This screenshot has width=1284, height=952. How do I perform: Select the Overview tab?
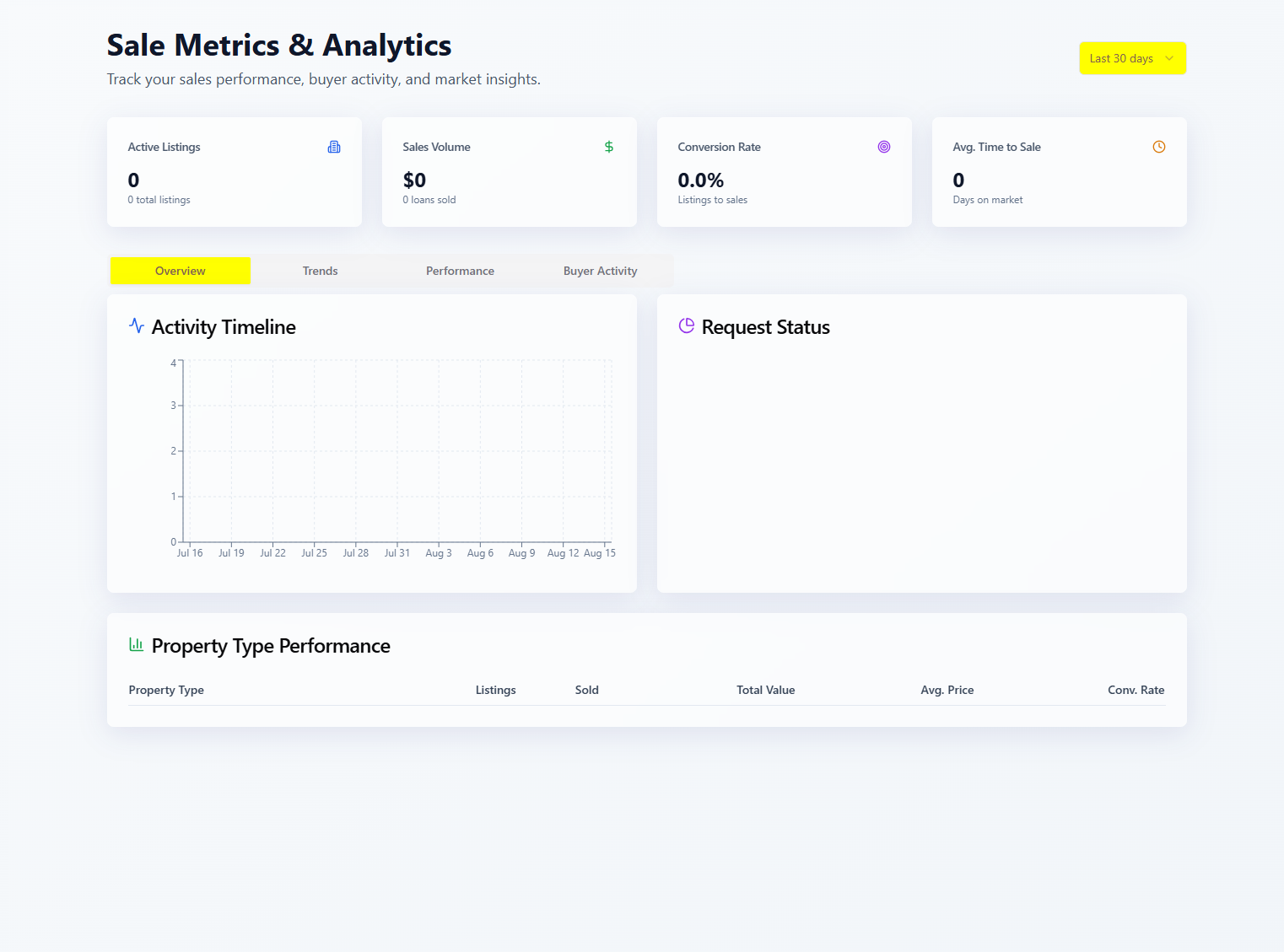coord(181,271)
